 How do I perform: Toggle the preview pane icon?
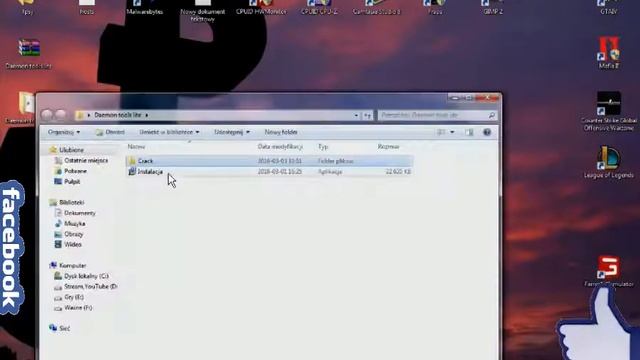tap(469, 132)
